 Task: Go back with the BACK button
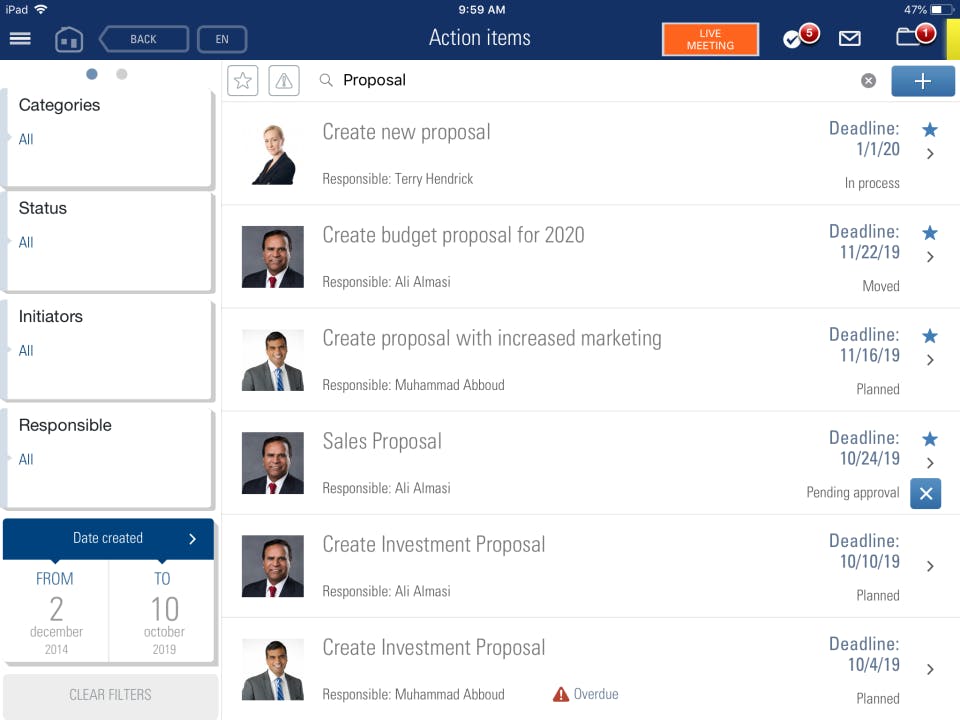pos(144,40)
